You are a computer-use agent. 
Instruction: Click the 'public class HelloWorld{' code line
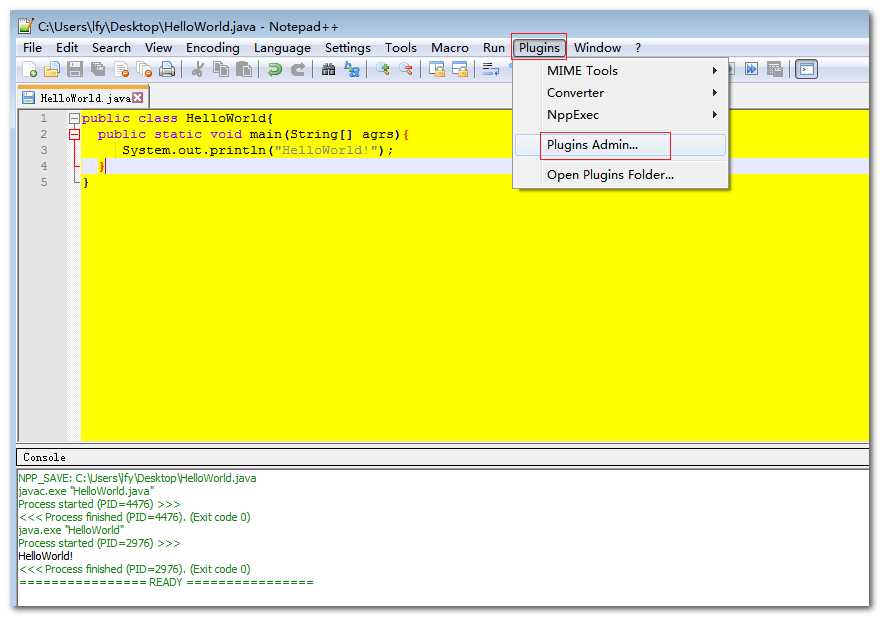pyautogui.click(x=177, y=118)
